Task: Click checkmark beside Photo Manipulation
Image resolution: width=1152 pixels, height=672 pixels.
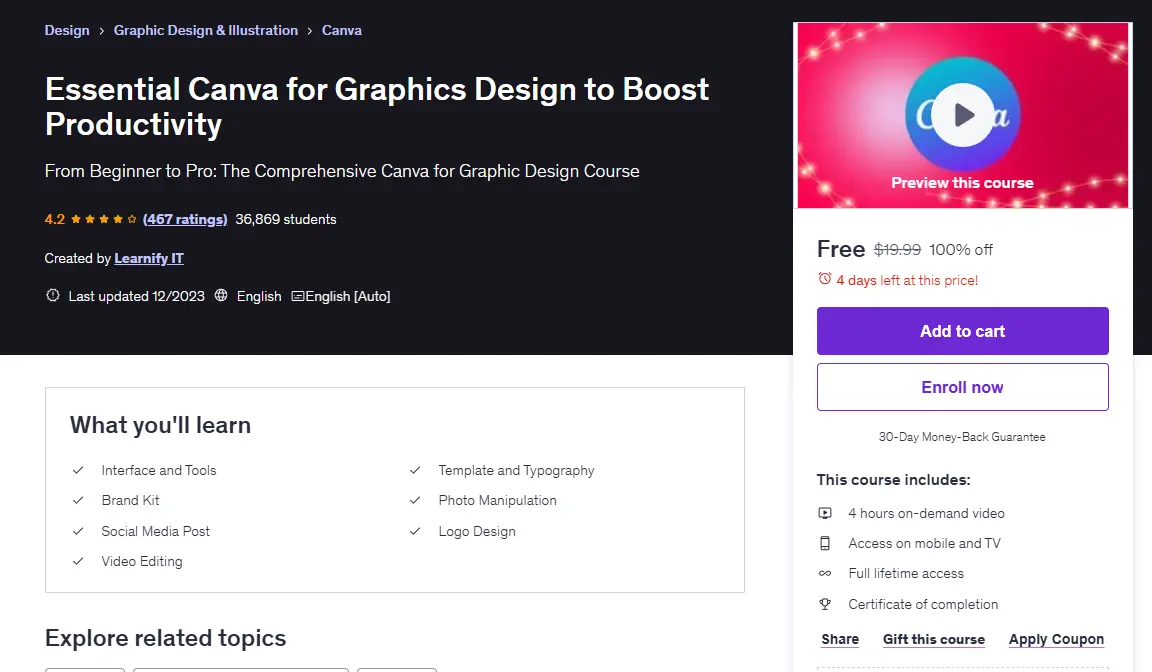Action: tap(415, 500)
